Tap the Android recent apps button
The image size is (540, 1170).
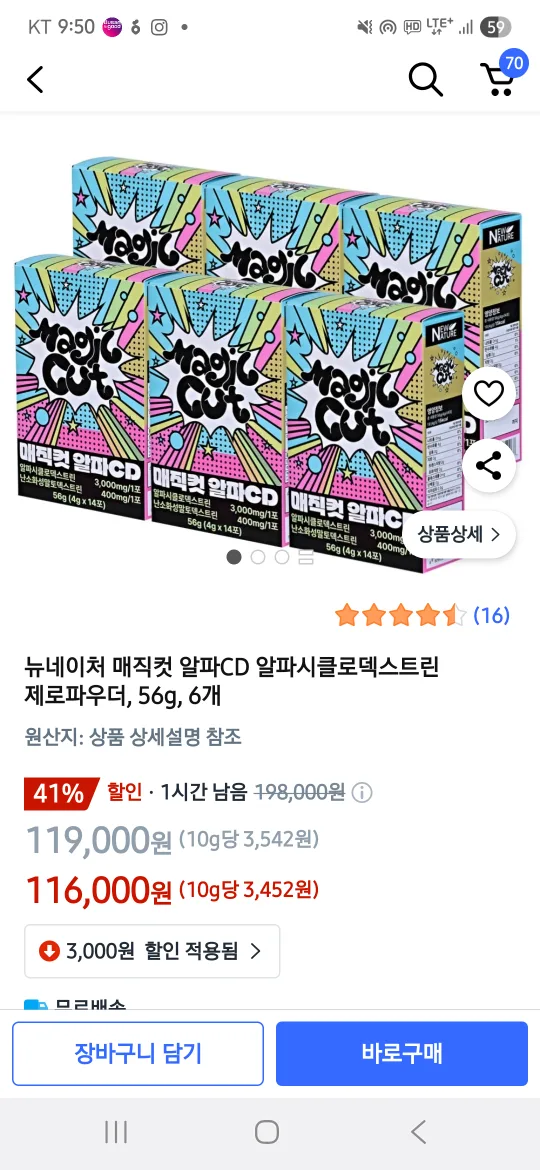116,1132
